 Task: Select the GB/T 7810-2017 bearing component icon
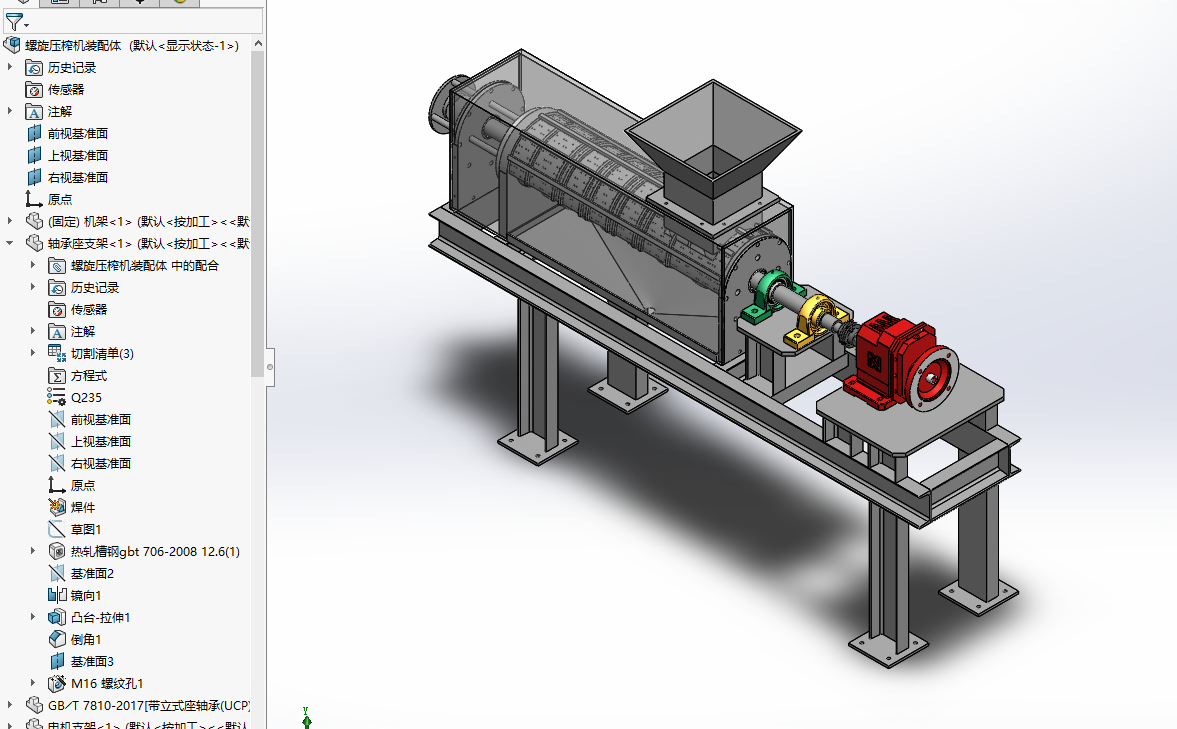34,705
